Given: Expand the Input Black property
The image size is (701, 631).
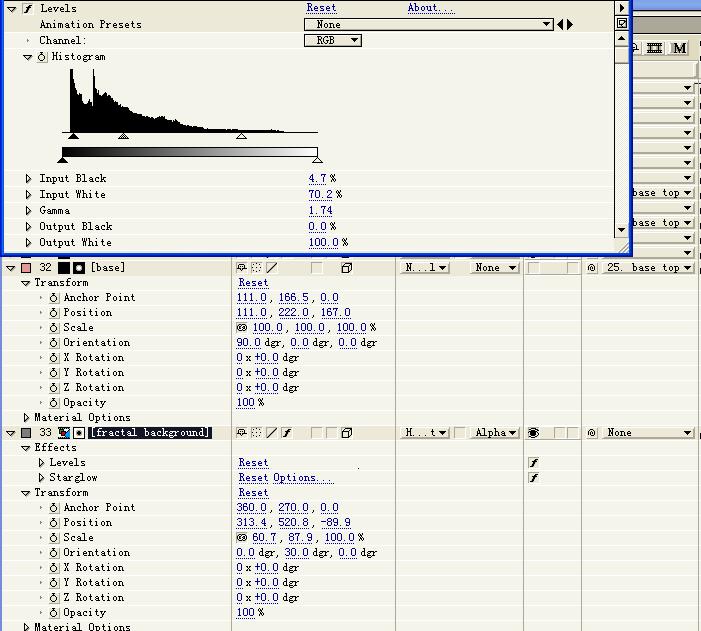Looking at the screenshot, I should pyautogui.click(x=28, y=178).
